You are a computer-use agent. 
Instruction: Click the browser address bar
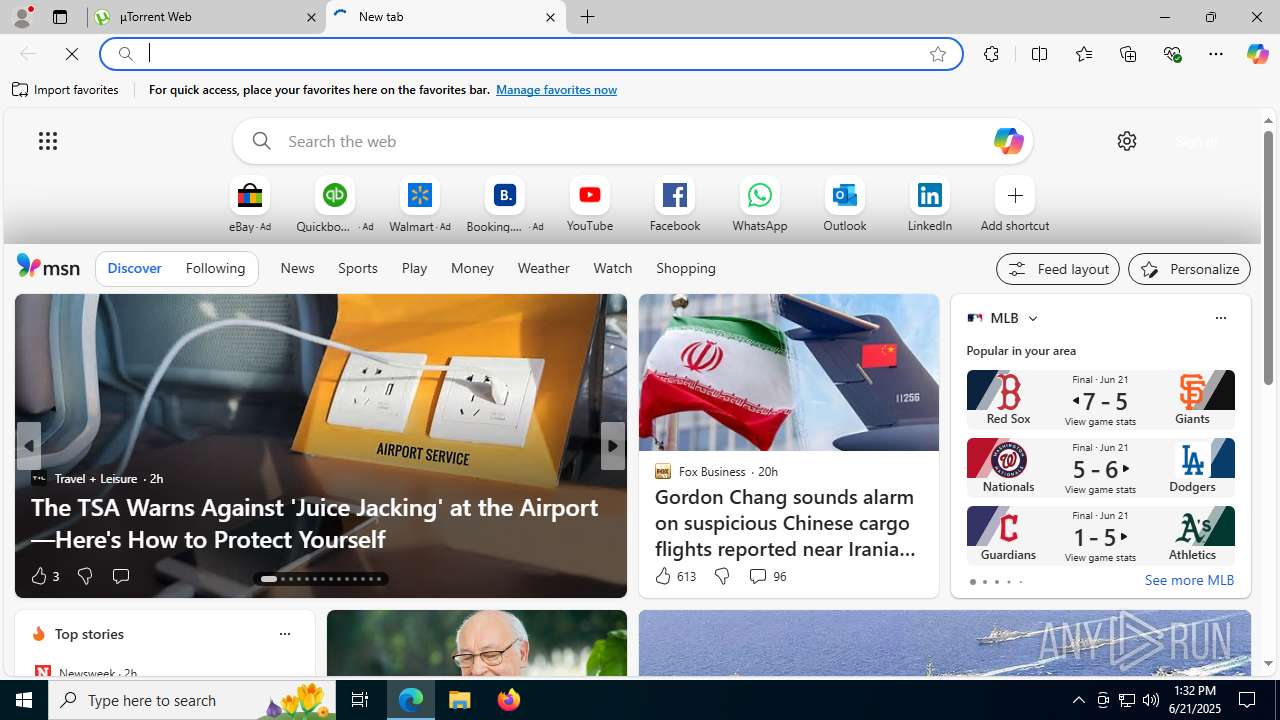pos(530,54)
